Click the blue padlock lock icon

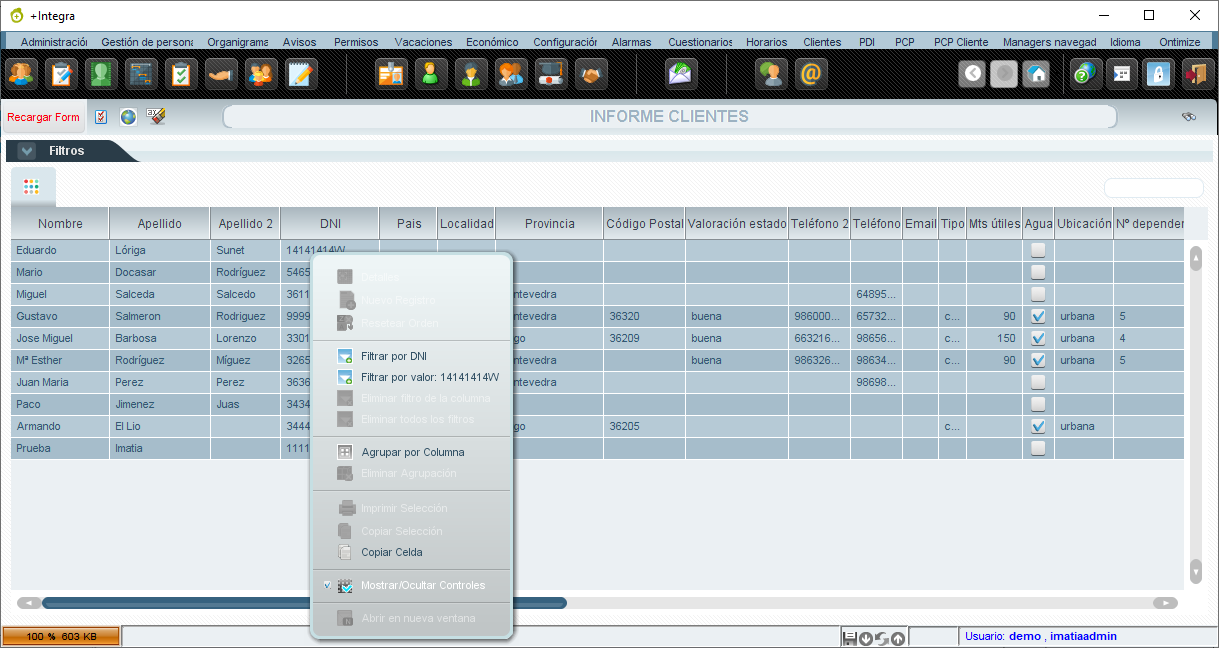point(1158,74)
